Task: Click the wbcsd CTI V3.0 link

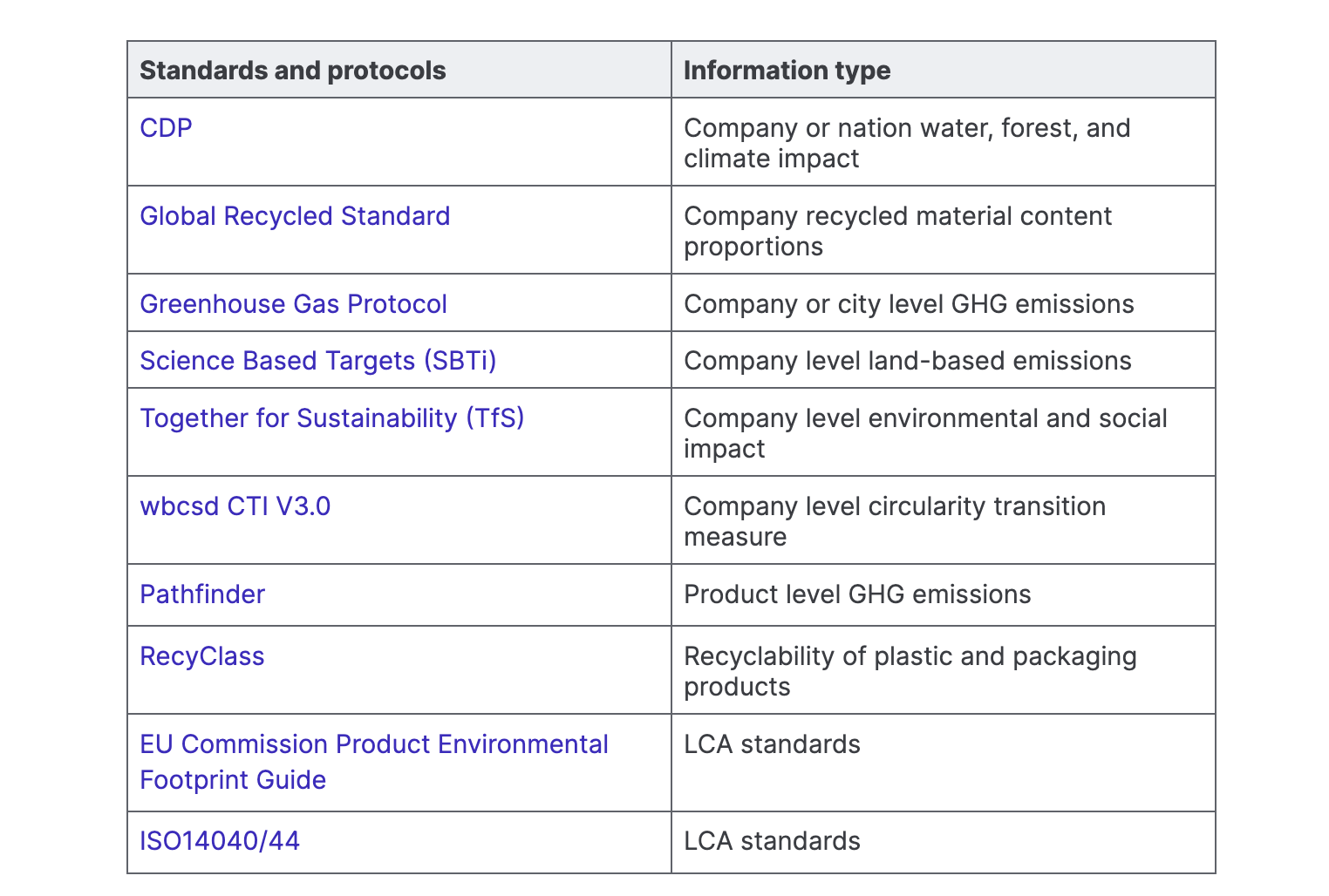Action: tap(235, 506)
